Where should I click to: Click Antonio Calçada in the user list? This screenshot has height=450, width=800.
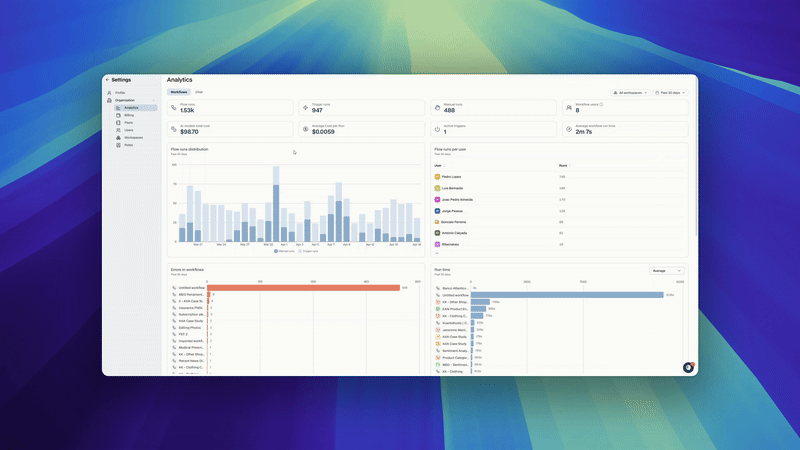coord(454,233)
